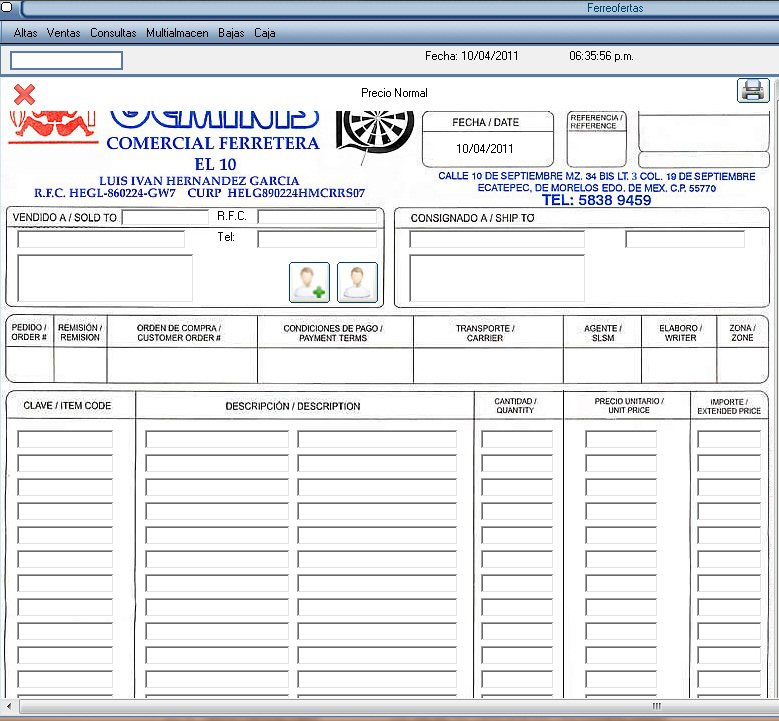The width and height of the screenshot is (779, 721).
Task: Open the Ventas menu
Action: [x=64, y=33]
